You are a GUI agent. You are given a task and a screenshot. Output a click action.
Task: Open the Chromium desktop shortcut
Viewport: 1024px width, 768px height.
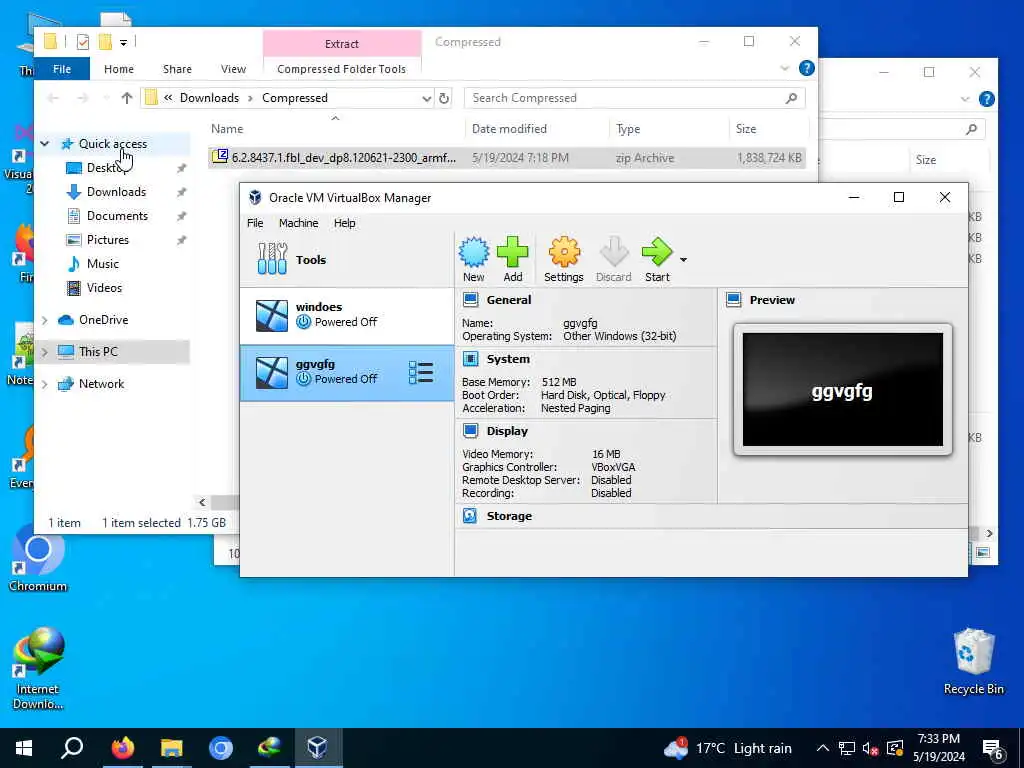coord(38,560)
